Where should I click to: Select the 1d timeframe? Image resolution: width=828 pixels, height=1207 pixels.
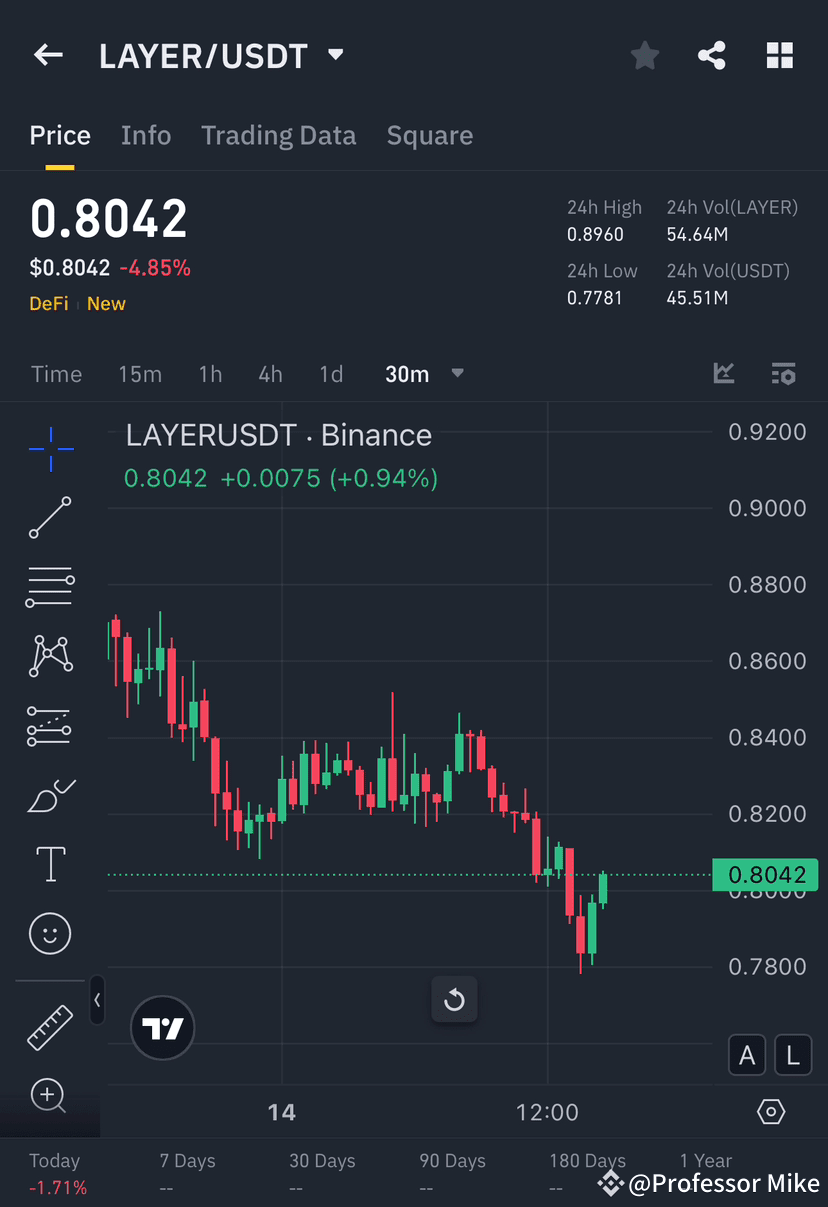[x=331, y=374]
